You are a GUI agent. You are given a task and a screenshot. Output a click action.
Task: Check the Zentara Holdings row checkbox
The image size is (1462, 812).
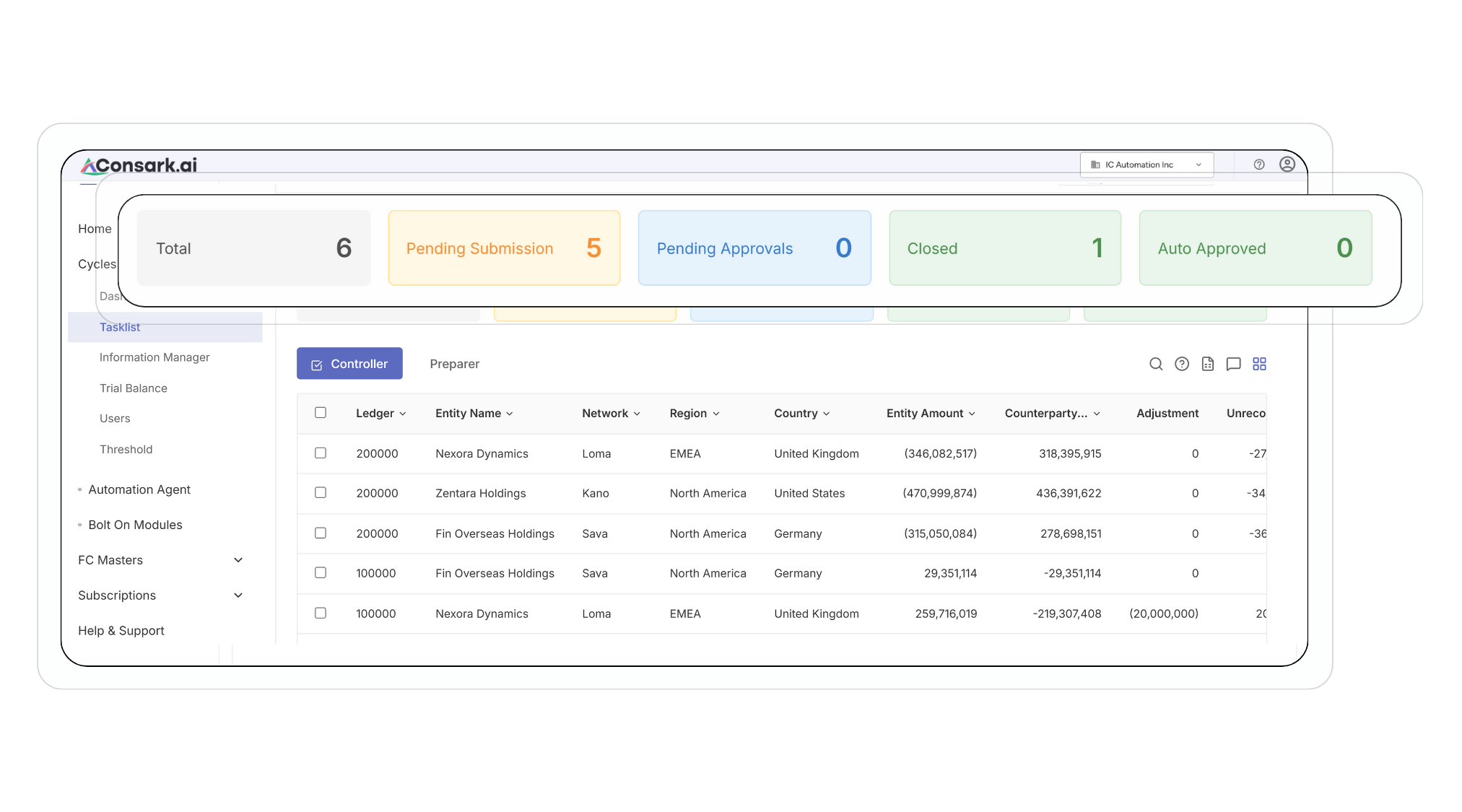point(321,493)
